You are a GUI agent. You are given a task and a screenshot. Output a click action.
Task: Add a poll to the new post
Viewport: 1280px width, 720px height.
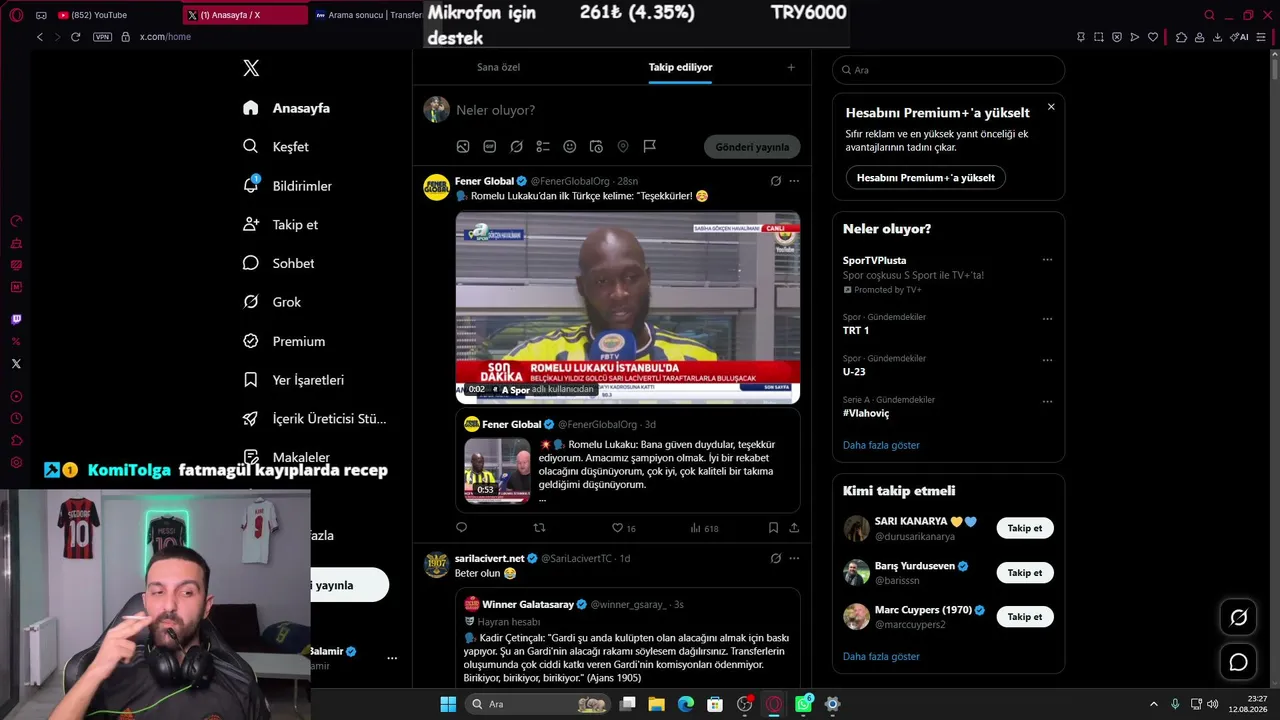[x=543, y=146]
